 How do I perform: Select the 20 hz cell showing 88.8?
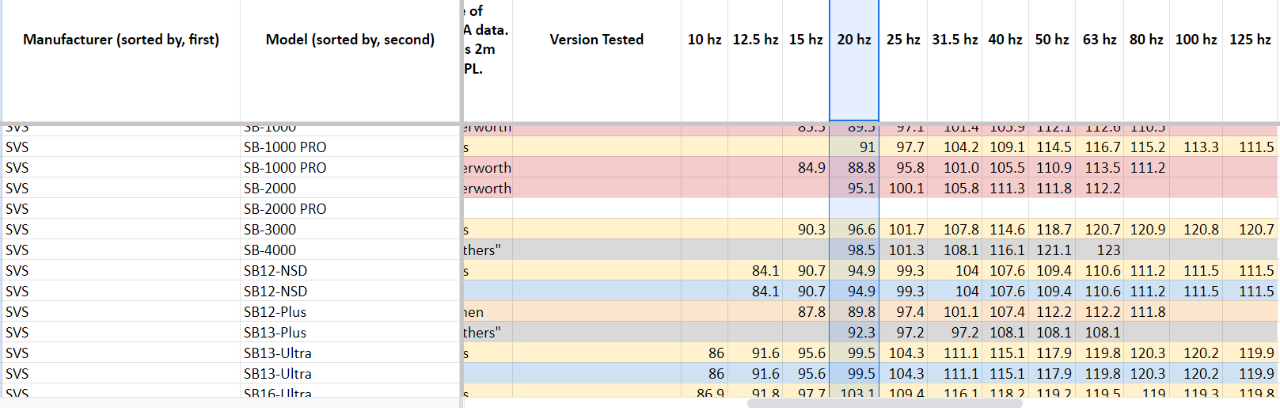click(x=854, y=167)
